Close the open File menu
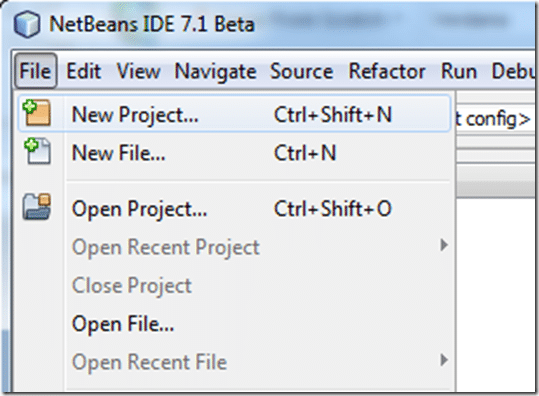Screen dimensions: 539x396 (35, 71)
